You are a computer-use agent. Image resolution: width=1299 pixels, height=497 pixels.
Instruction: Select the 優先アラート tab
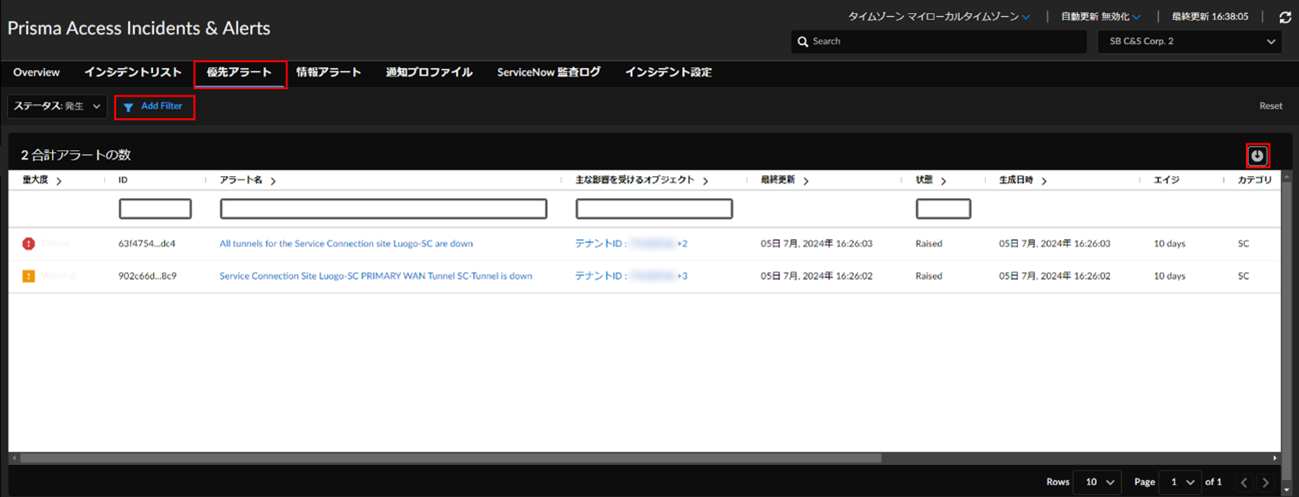coord(239,73)
